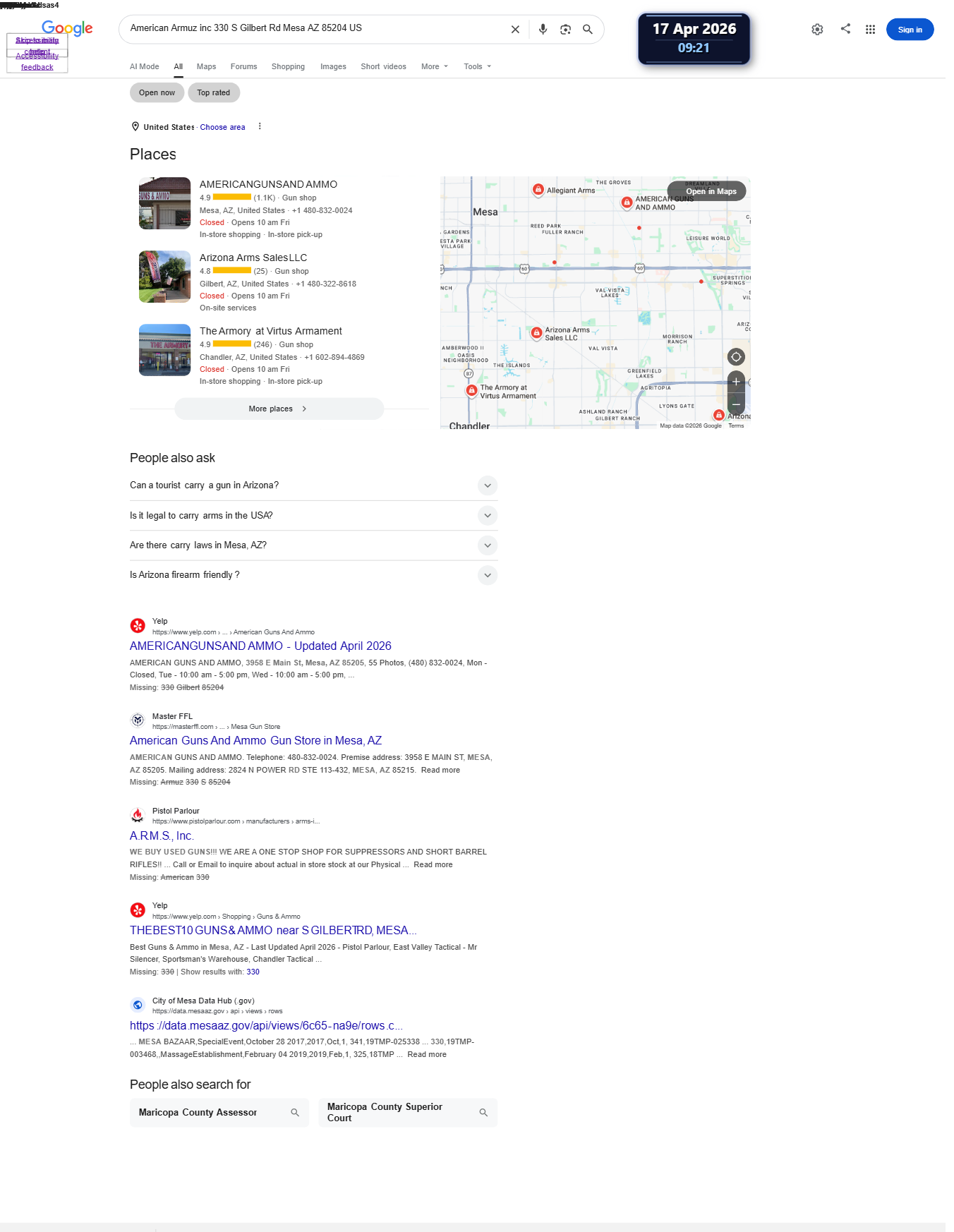954x1232 pixels.
Task: Open Google quick settings gear
Action: tap(817, 30)
